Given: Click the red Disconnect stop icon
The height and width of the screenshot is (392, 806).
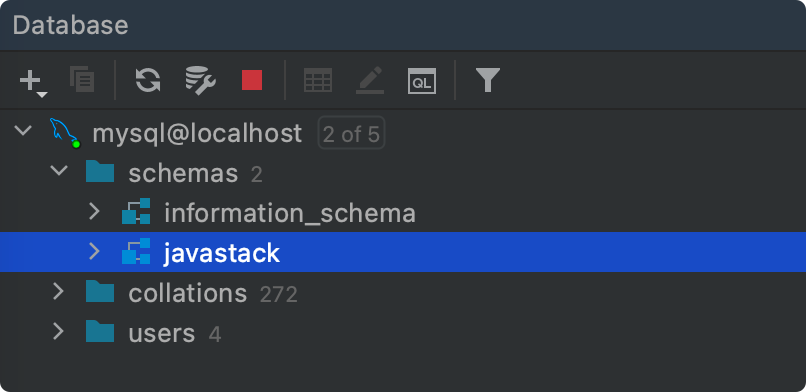Looking at the screenshot, I should pos(252,80).
